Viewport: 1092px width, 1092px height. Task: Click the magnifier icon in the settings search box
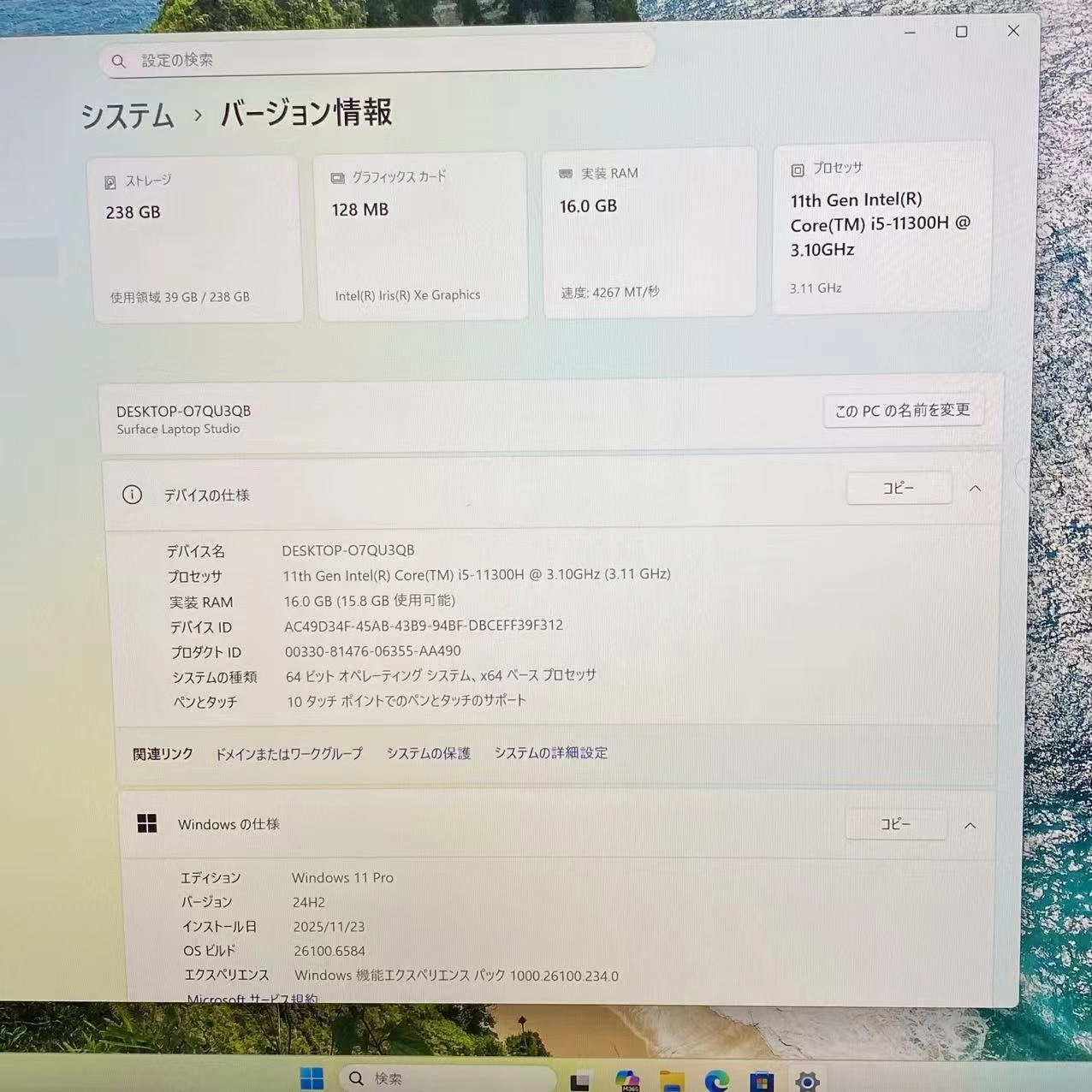click(x=118, y=61)
